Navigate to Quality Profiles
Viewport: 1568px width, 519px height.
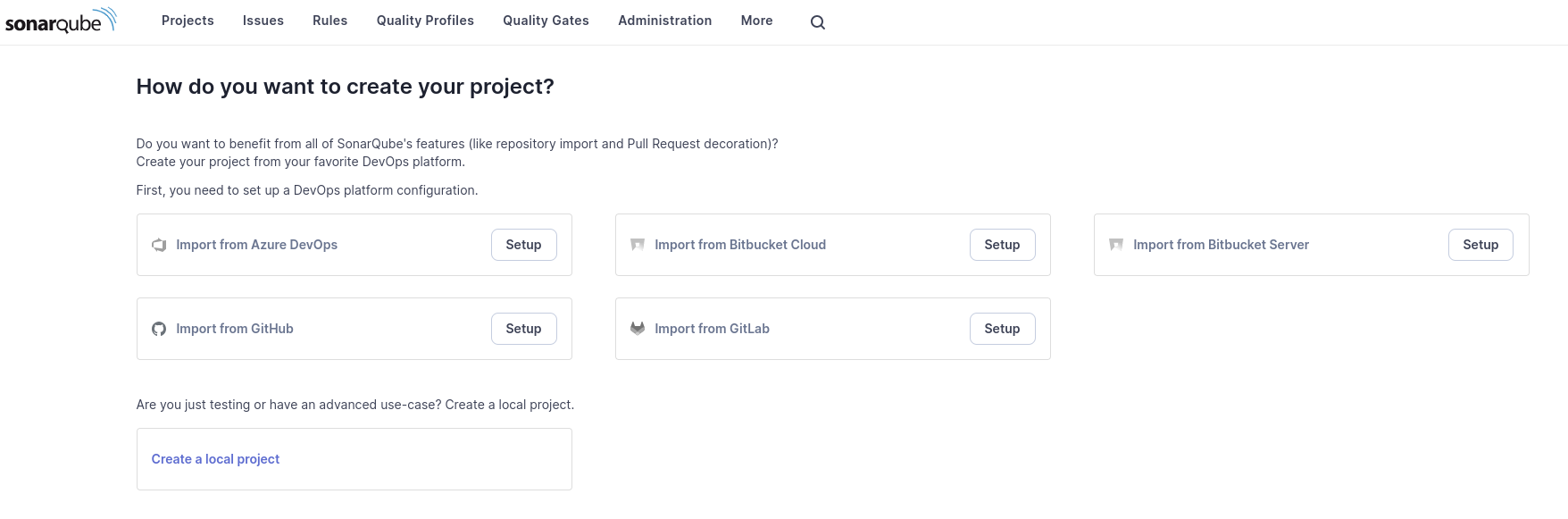(x=425, y=21)
